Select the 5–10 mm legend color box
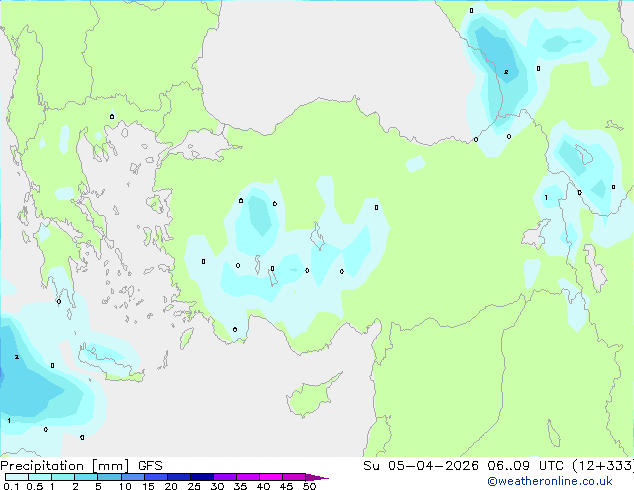Screen dimensions: 634x490 coord(109,477)
